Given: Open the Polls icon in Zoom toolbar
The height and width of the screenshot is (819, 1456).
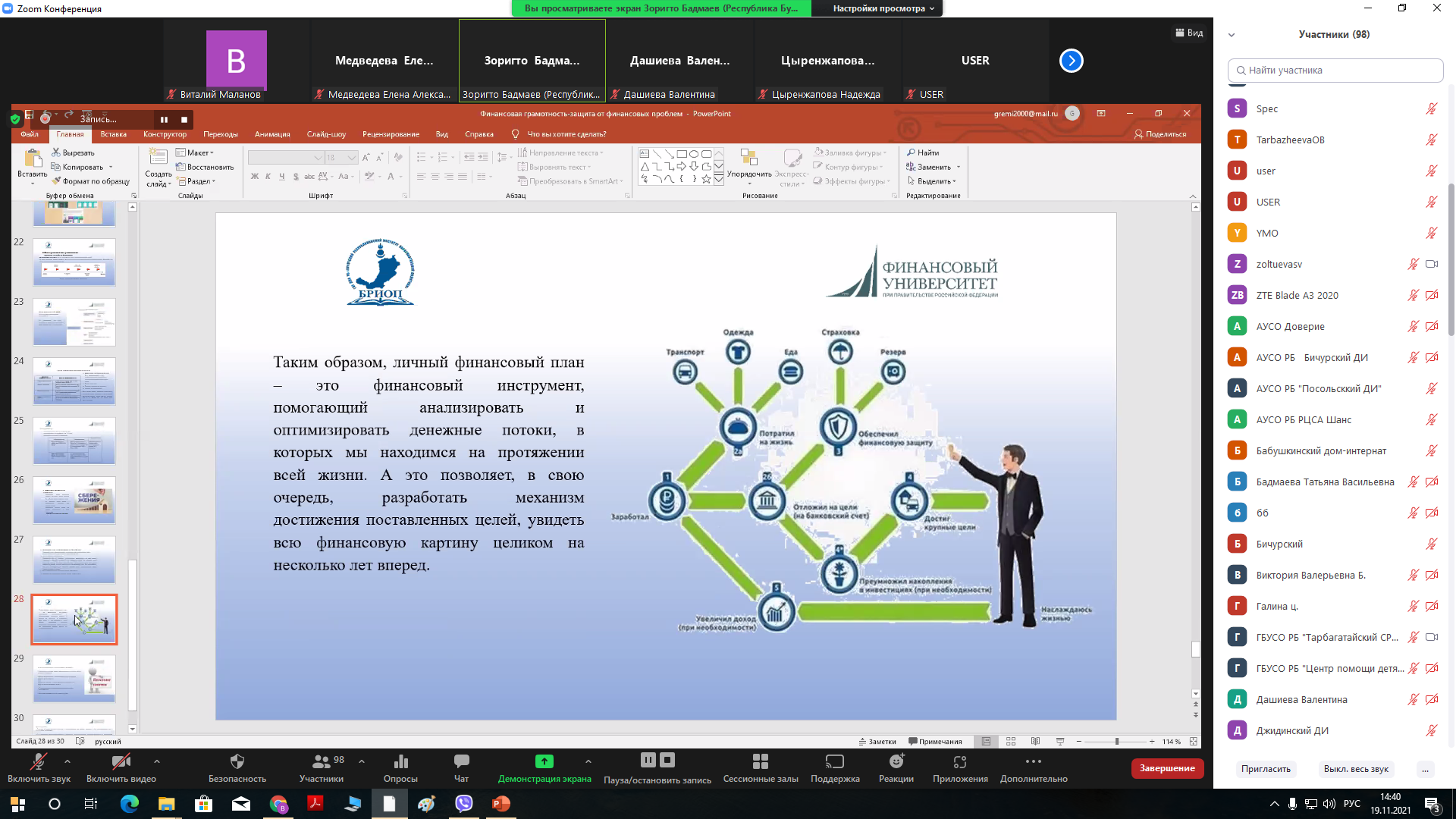Looking at the screenshot, I should [400, 761].
